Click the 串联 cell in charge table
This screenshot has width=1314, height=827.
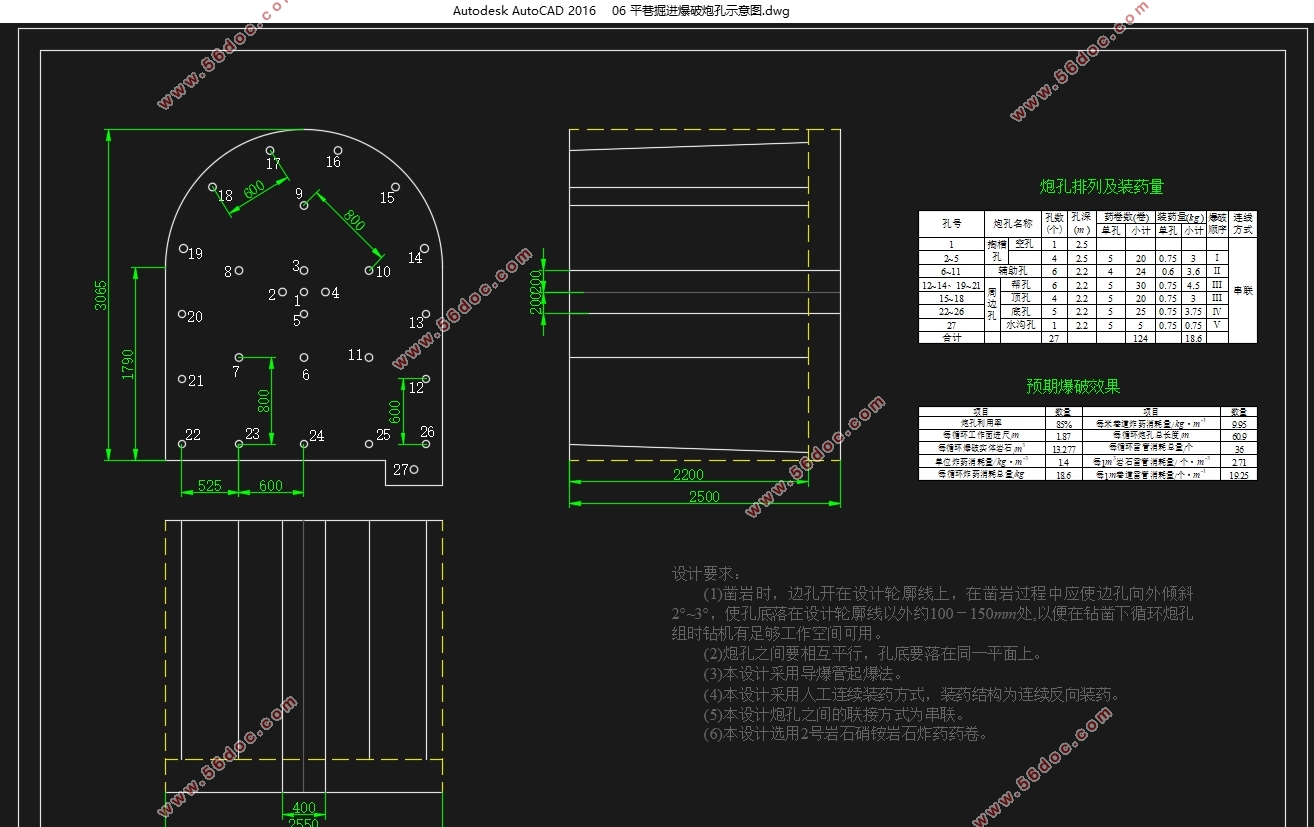(1243, 290)
